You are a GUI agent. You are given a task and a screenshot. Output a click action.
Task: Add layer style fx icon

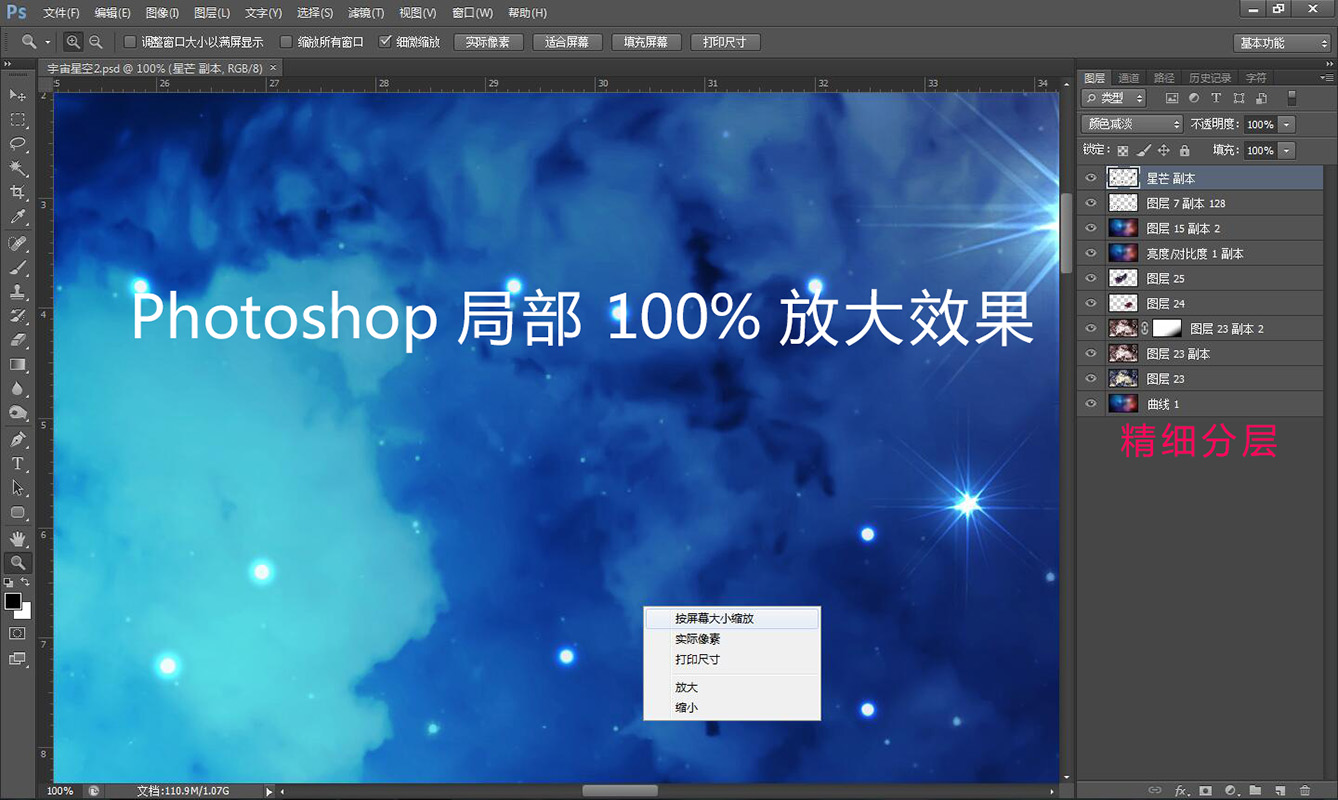click(1181, 790)
